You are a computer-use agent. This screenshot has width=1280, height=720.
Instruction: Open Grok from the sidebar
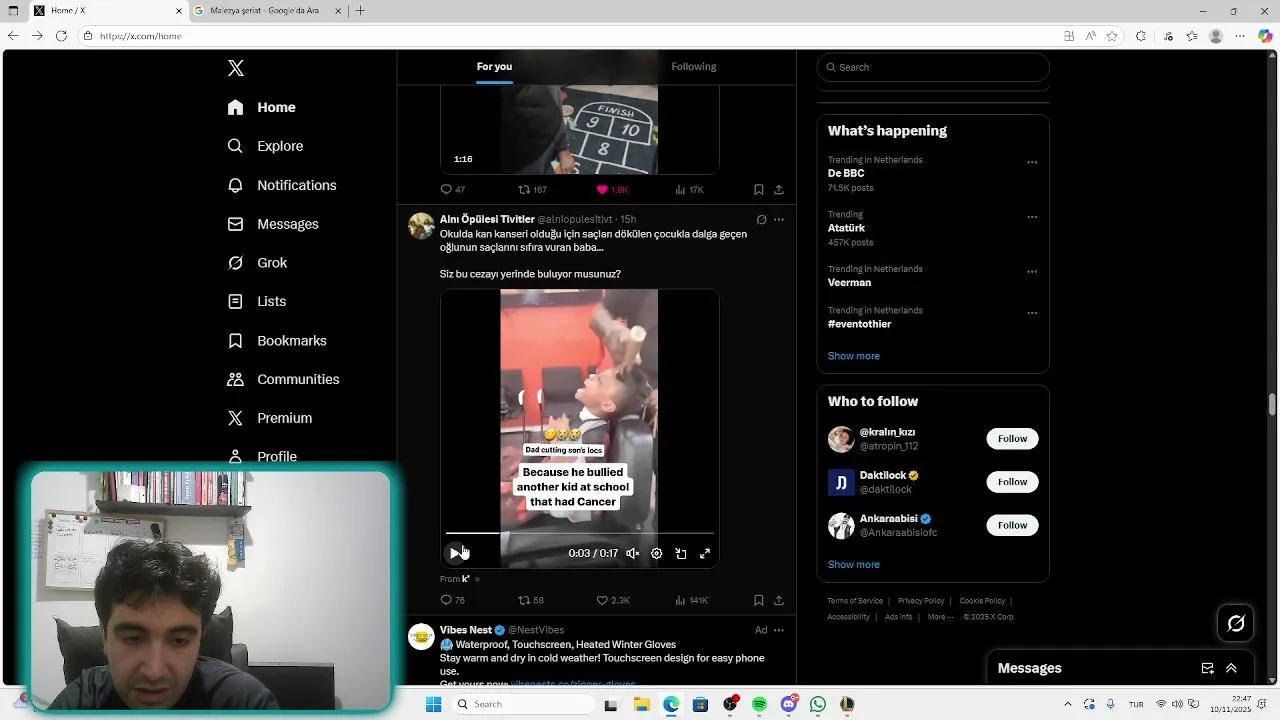coord(257,263)
